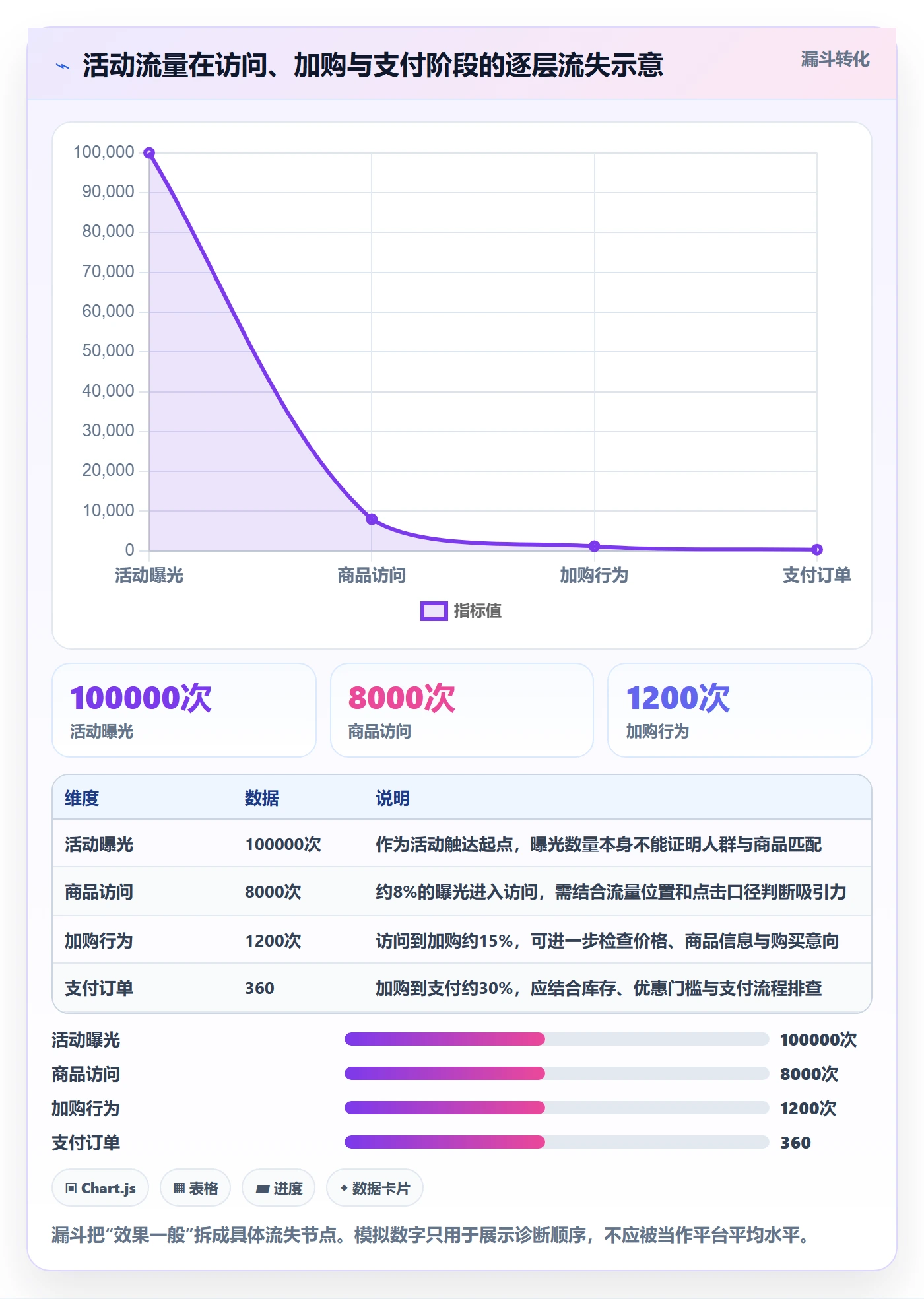Click the lightning bolt icon beside the title
Viewport: 924px width, 1299px height.
(x=63, y=66)
